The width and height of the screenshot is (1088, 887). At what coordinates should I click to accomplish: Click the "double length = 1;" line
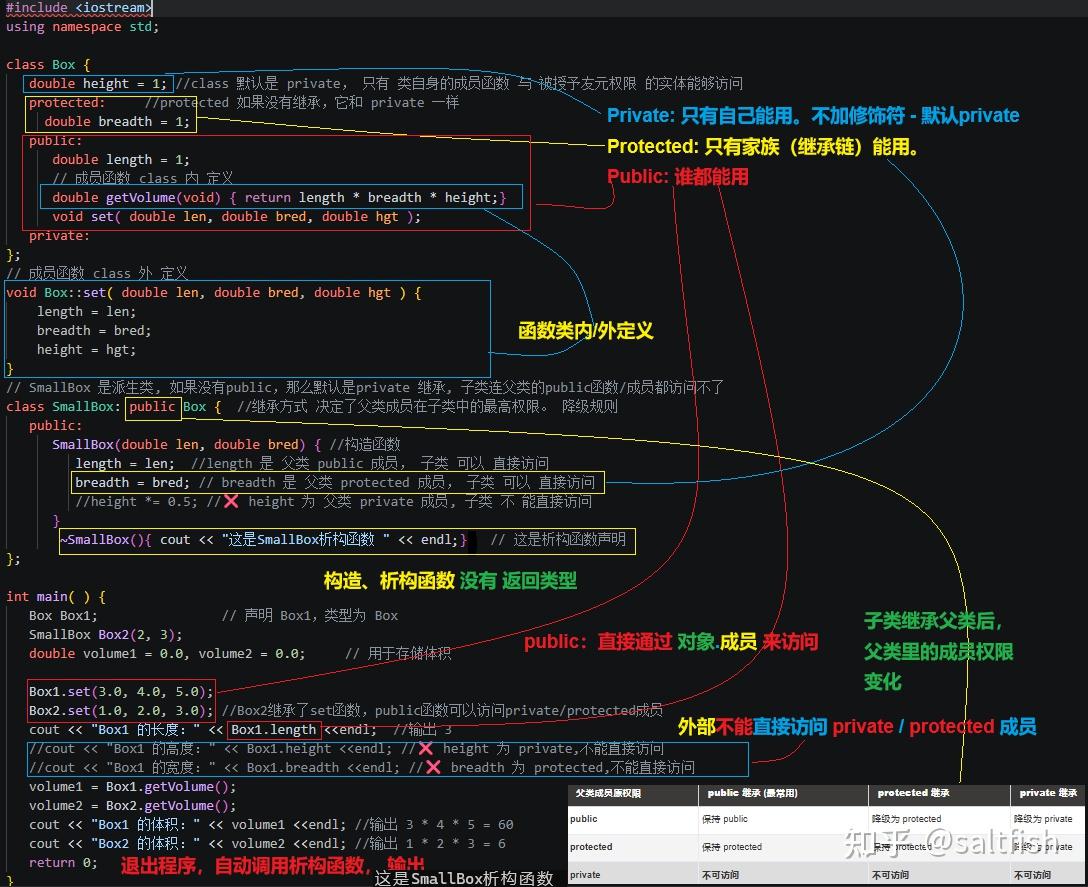[x=121, y=160]
